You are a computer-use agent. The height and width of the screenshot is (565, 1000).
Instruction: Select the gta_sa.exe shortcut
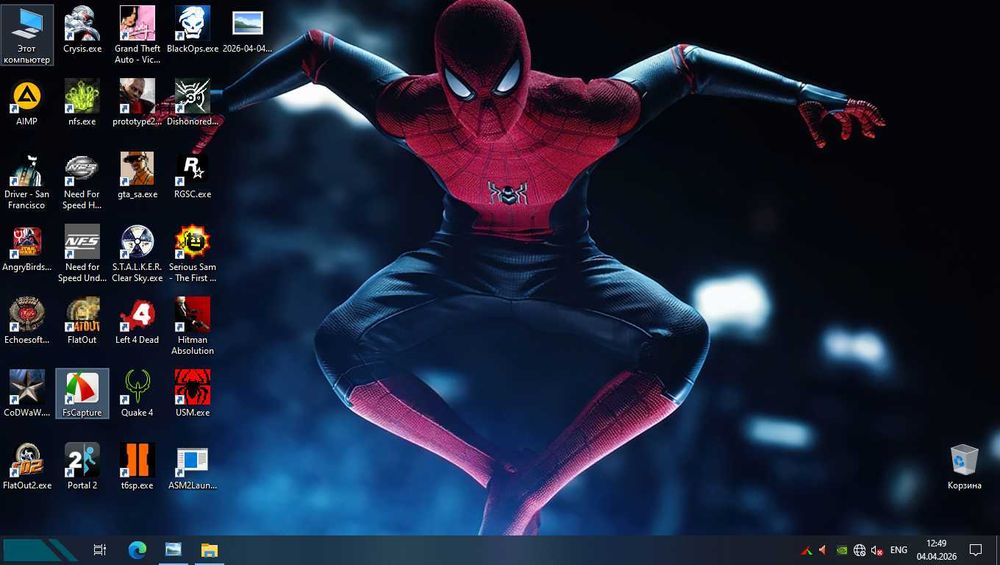pyautogui.click(x=137, y=175)
